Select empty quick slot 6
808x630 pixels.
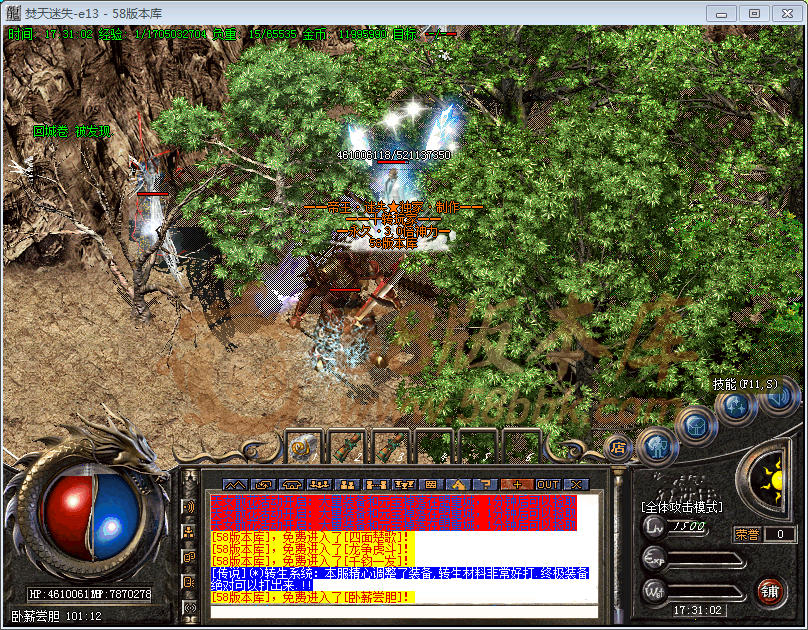[x=520, y=447]
